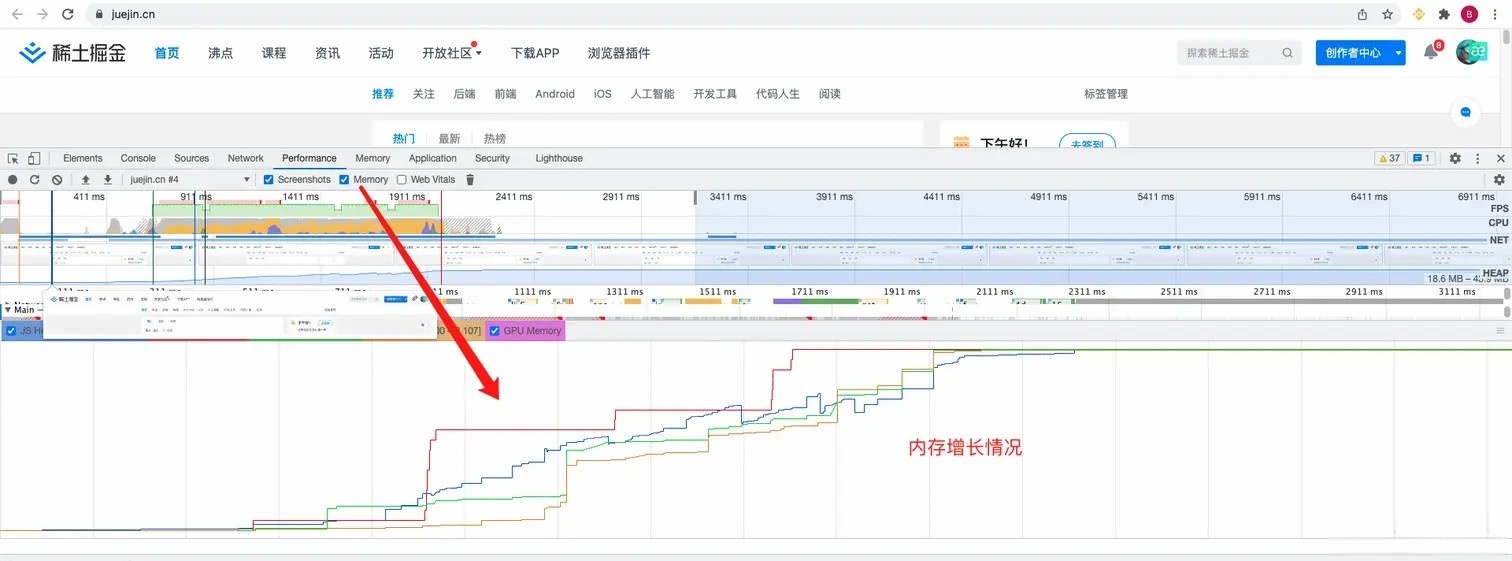The height and width of the screenshot is (561, 1512).
Task: Click the load profile upload icon
Action: (x=86, y=180)
